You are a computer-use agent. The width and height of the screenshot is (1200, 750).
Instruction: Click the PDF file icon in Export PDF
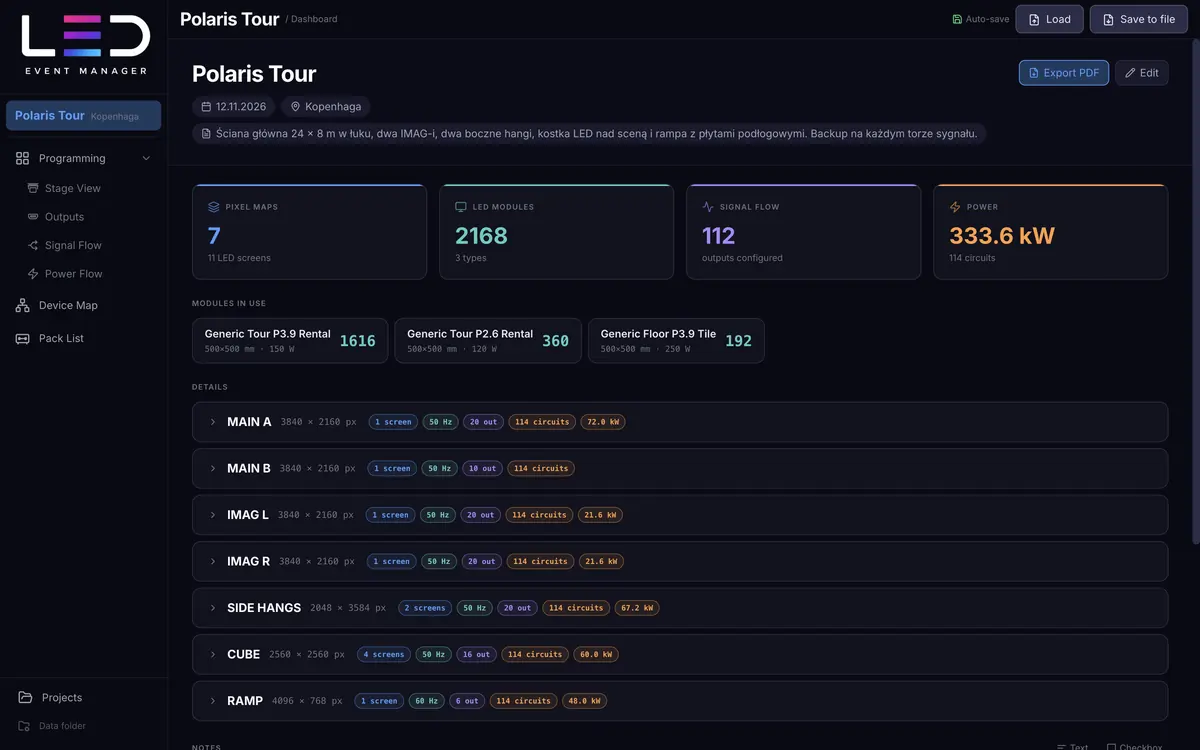pos(1034,73)
